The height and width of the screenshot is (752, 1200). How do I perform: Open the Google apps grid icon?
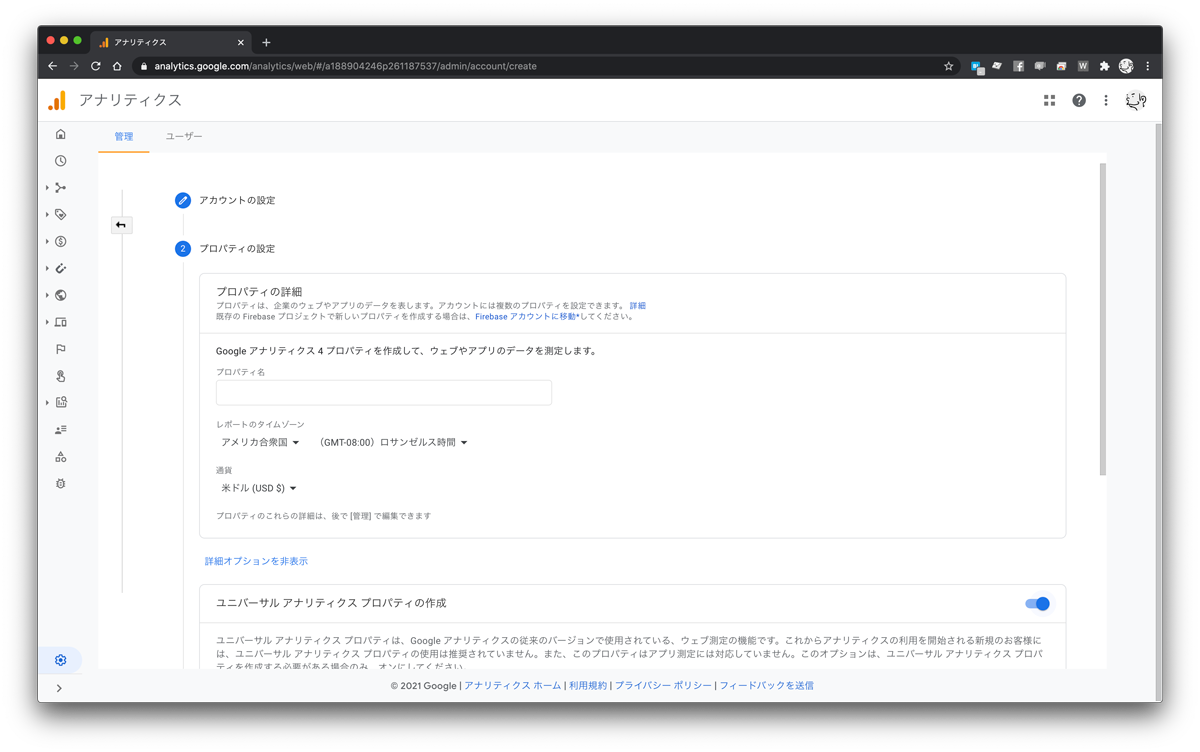(x=1048, y=100)
